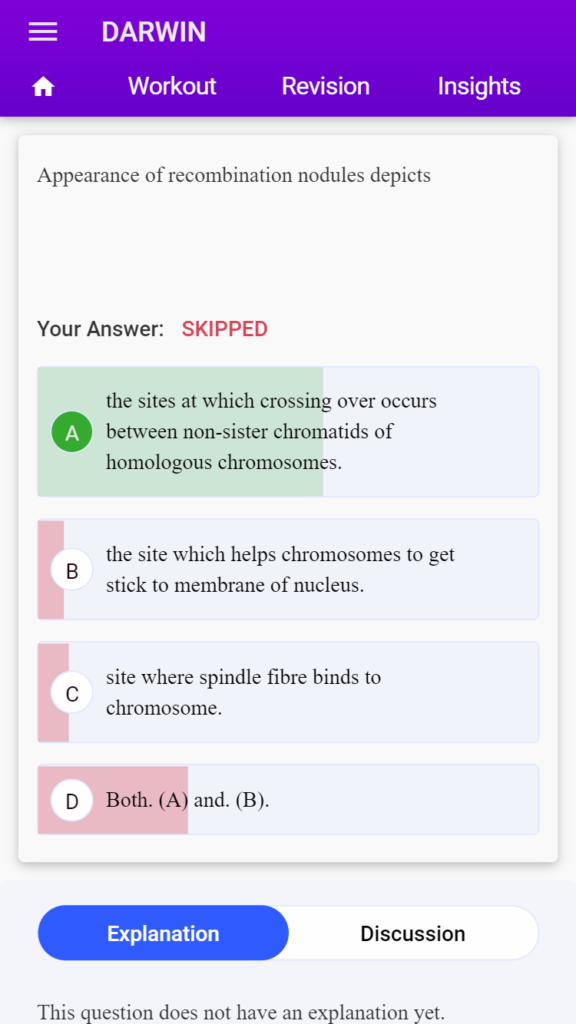Click the green response bar on option A
Image resolution: width=576 pixels, height=1024 pixels.
(x=180, y=432)
